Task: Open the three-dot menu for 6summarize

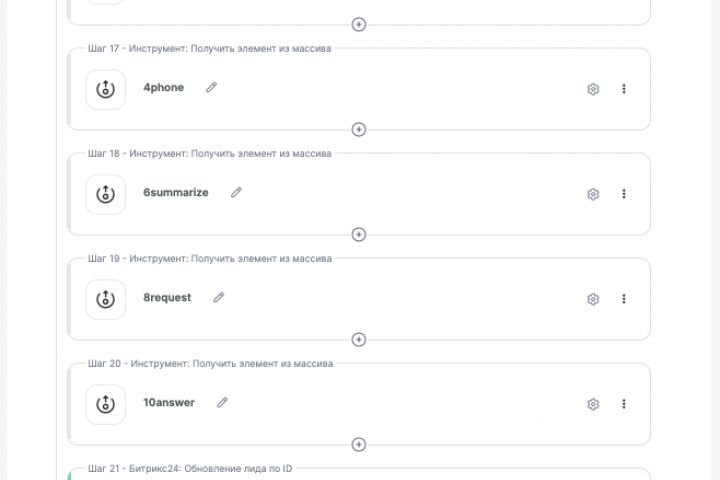Action: coord(624,194)
